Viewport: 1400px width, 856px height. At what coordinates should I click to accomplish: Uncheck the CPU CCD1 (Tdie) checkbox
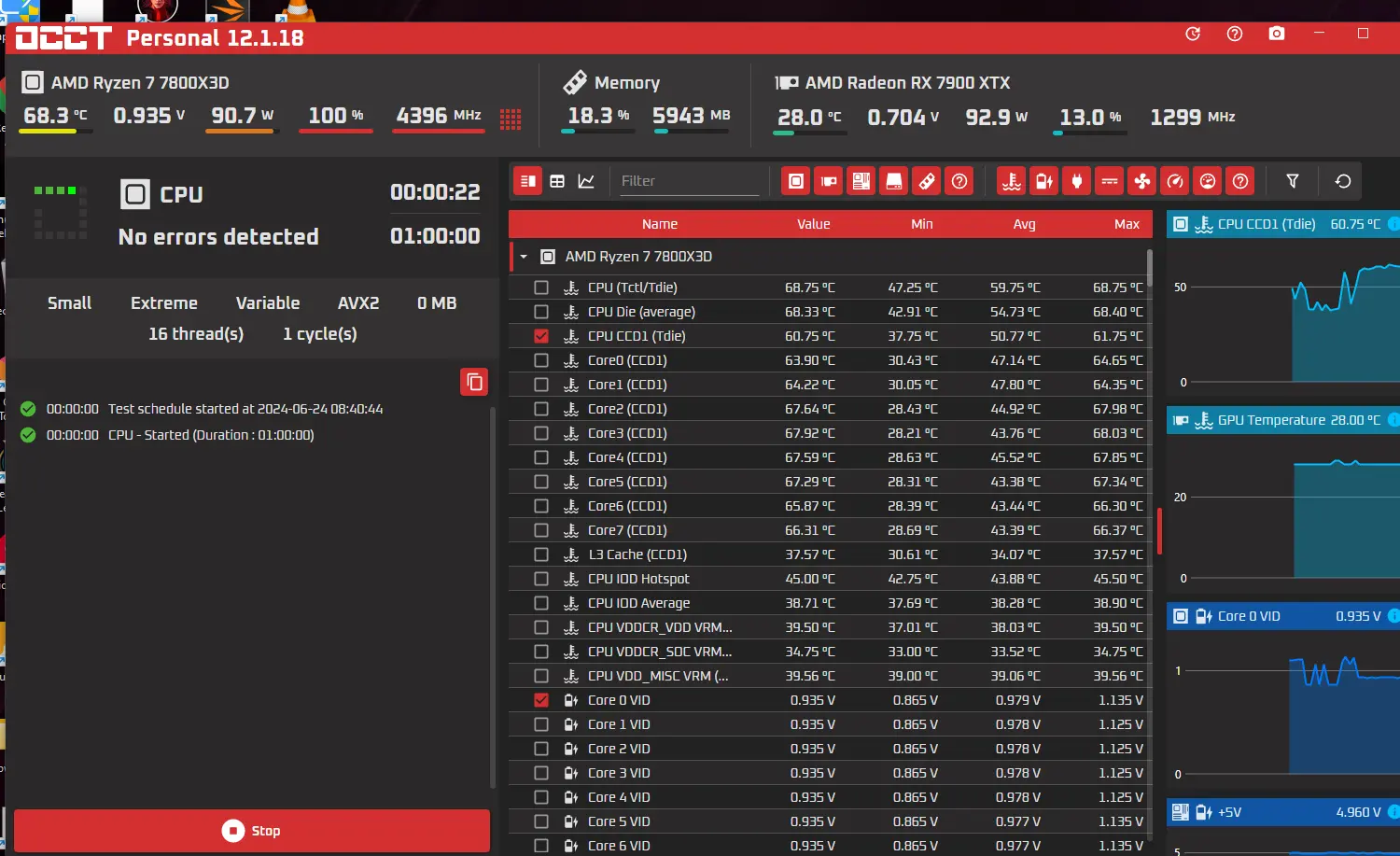(541, 336)
